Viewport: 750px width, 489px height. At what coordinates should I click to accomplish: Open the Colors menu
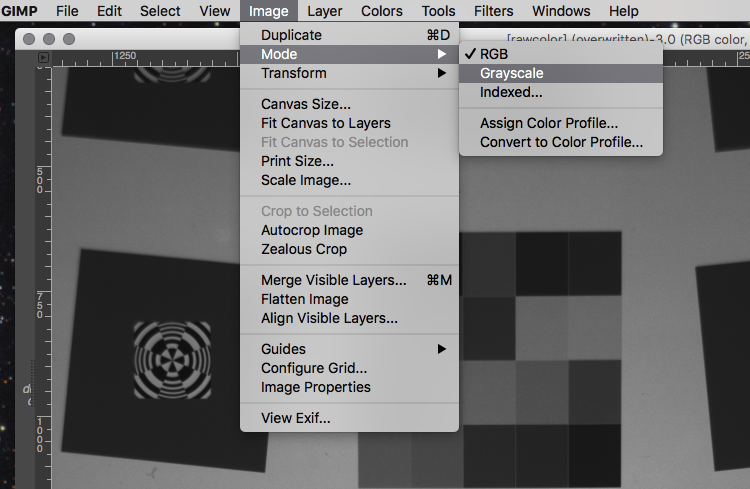[x=382, y=11]
